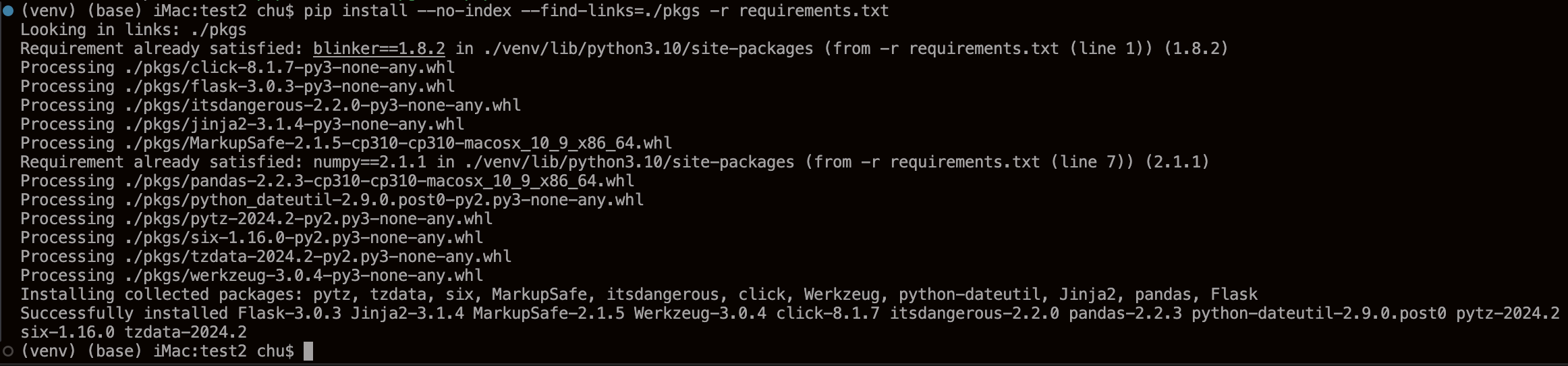Screen dimensions: 1568x366
Task: Open the itsdangerous-2.2.0 wheel file path
Action: [x=323, y=105]
